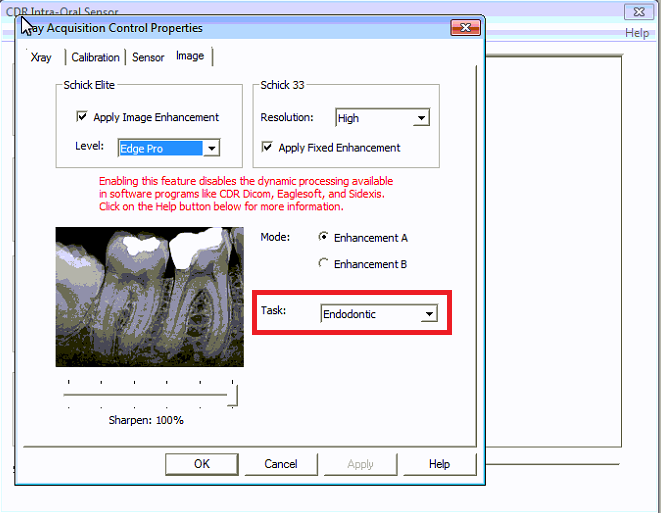Open the Help menu in main window
This screenshot has height=513, width=661.
[x=637, y=33]
